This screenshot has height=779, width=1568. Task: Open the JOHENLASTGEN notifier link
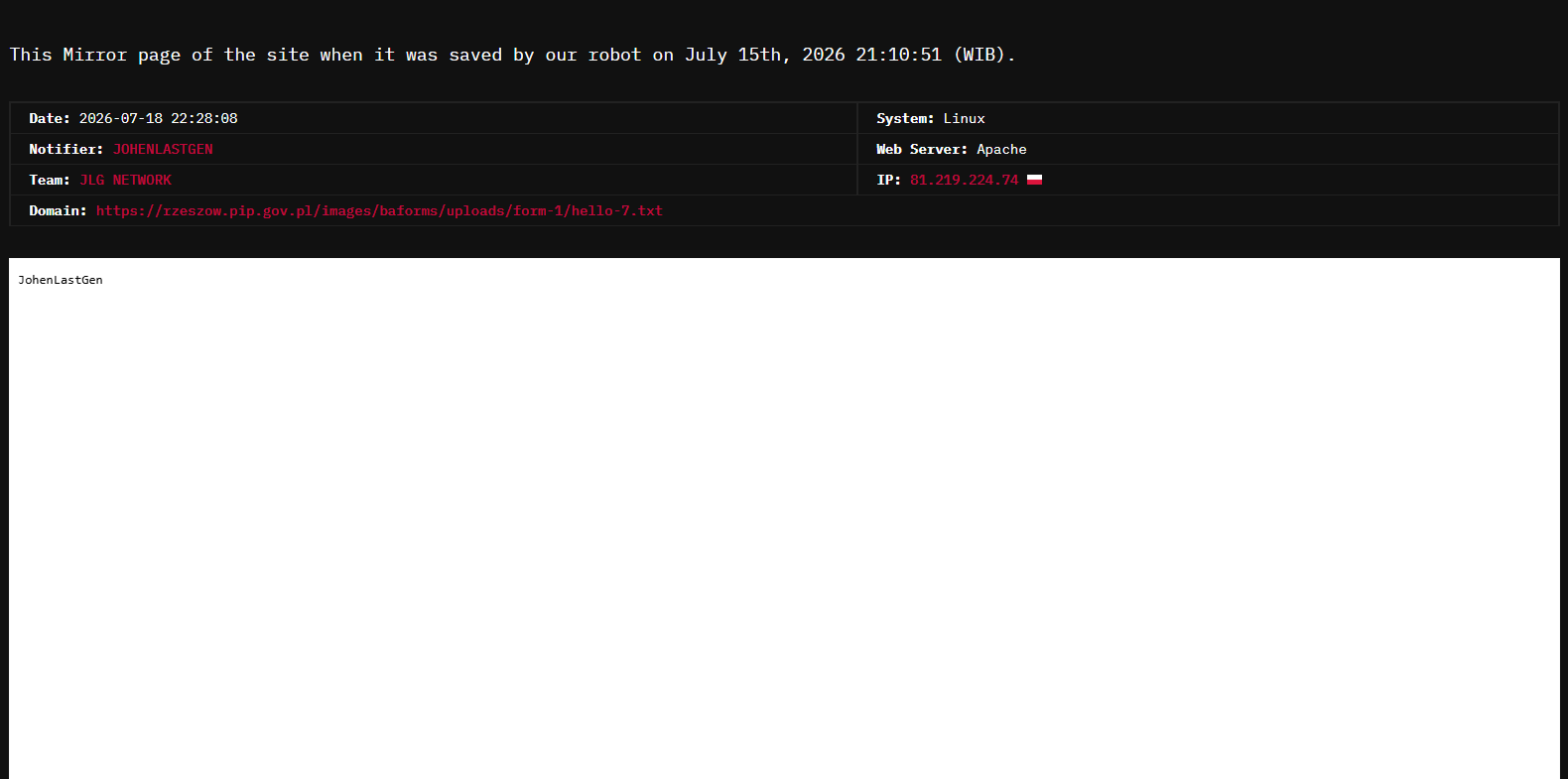coord(163,149)
